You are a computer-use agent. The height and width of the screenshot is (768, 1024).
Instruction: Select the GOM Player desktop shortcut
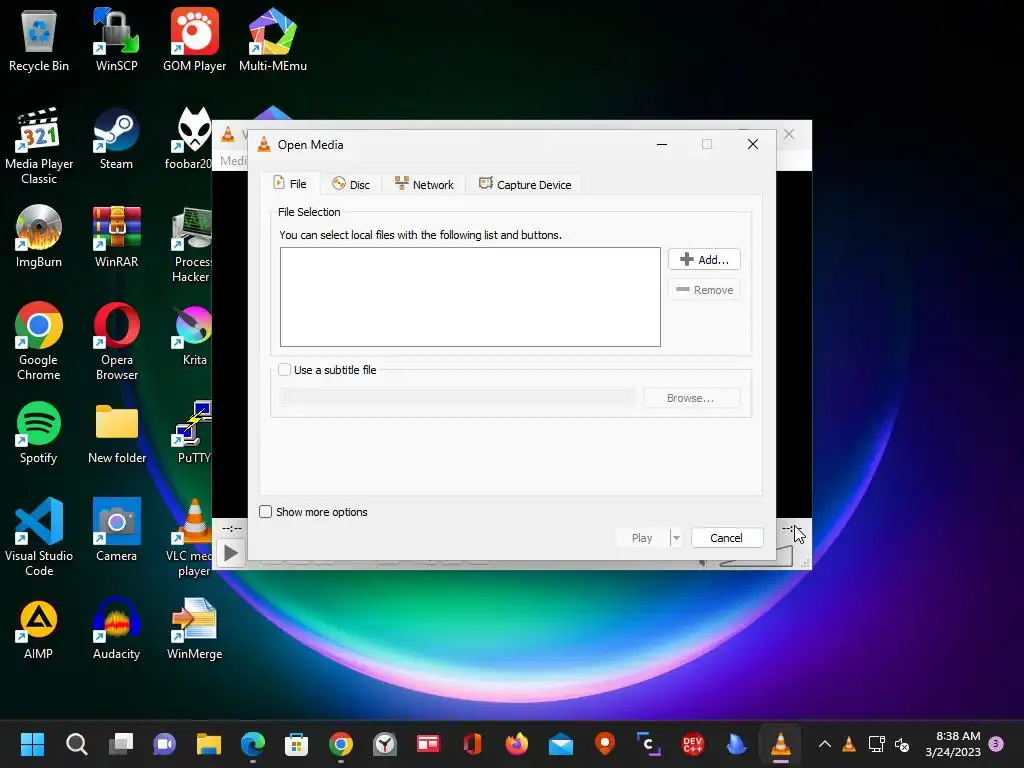point(195,39)
